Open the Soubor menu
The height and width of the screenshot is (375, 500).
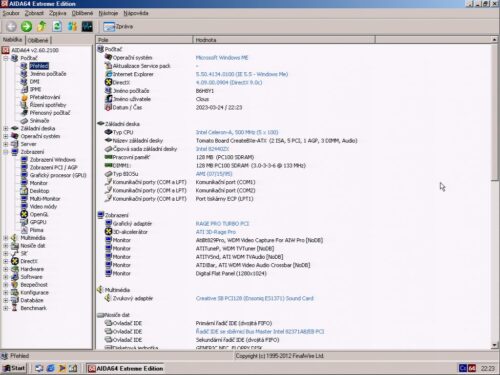tap(11, 13)
